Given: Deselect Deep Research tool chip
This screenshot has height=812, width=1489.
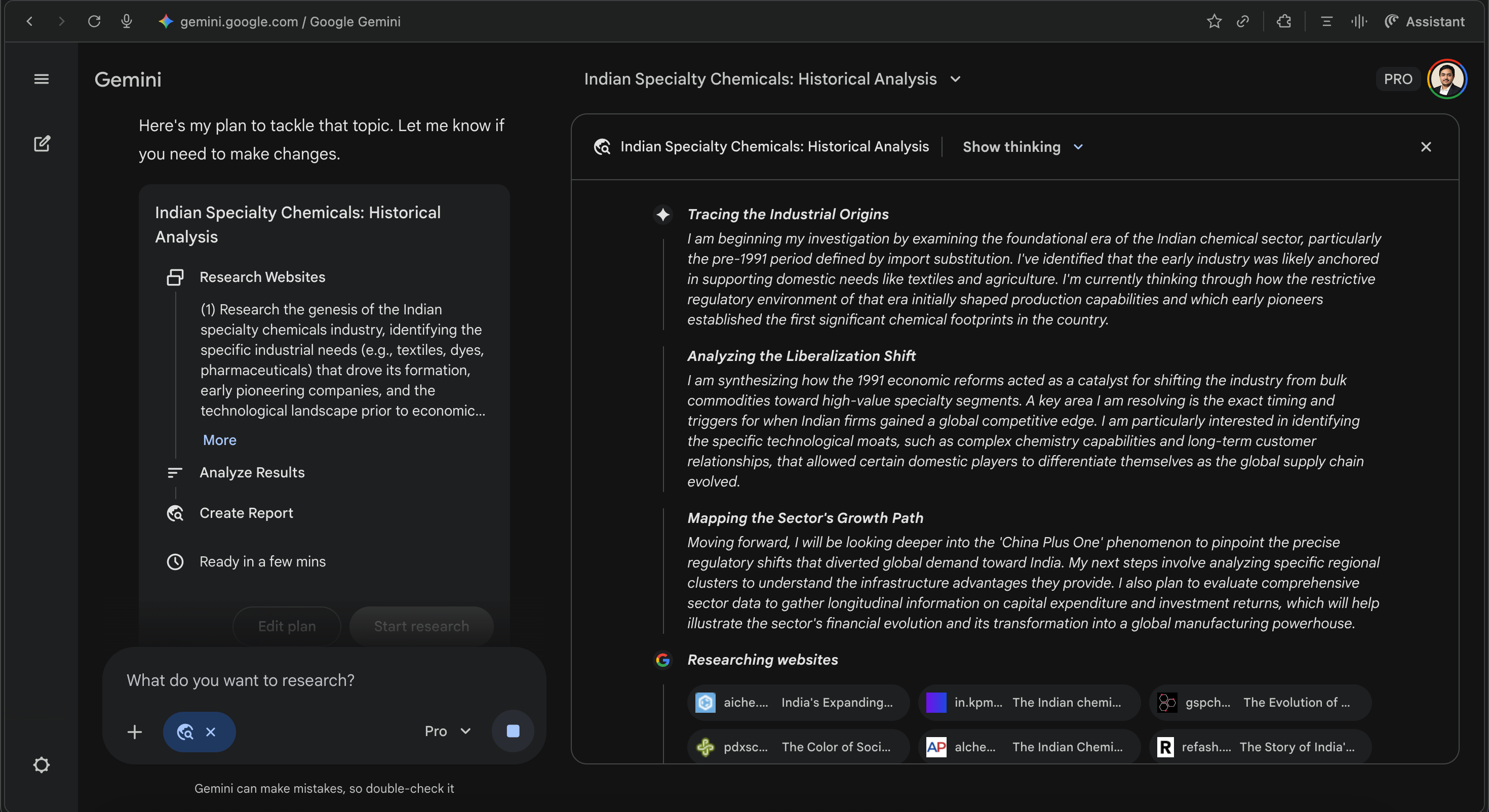Looking at the screenshot, I should [x=210, y=732].
